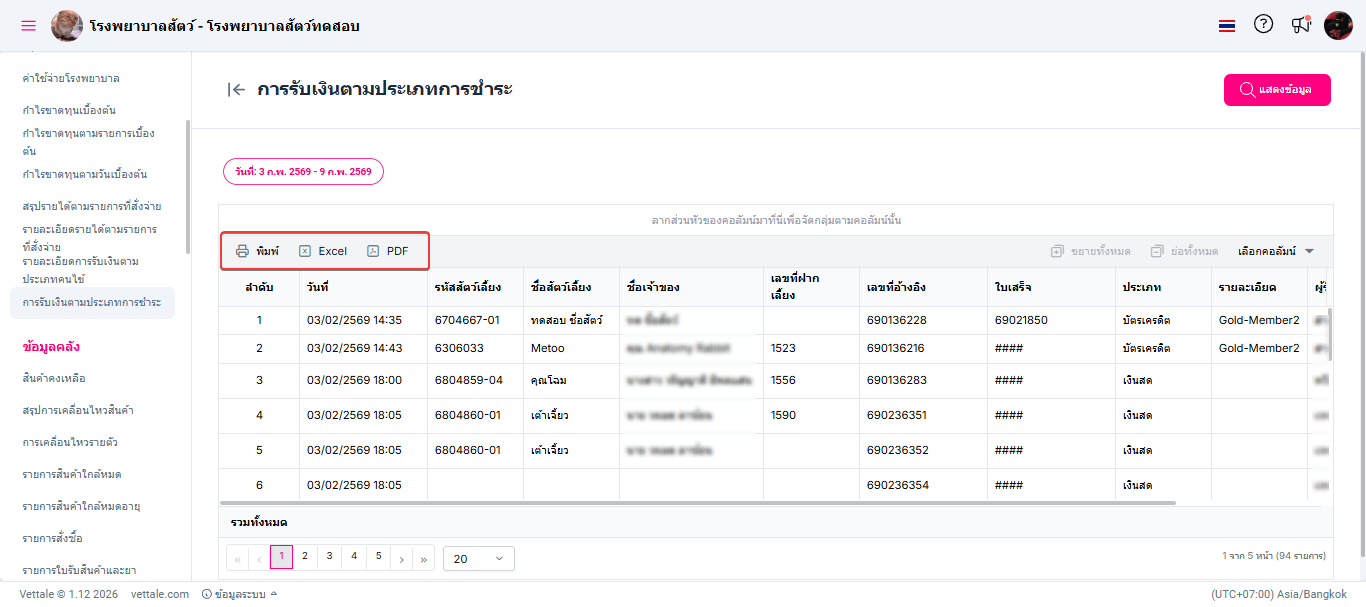Select การรับเงินตามประเภทการชำระ sidebar item
Image resolution: width=1366 pixels, height=607 pixels.
[92, 302]
